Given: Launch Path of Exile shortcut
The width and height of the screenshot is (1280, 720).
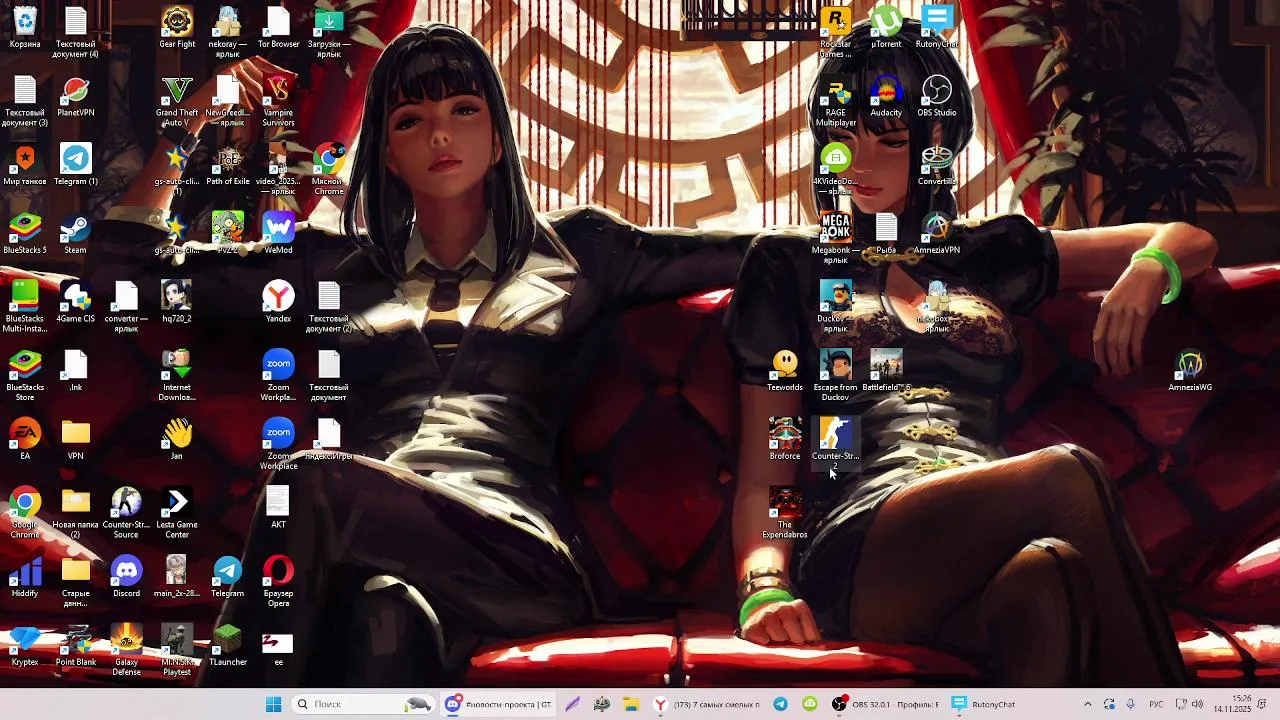Looking at the screenshot, I should [x=228, y=165].
